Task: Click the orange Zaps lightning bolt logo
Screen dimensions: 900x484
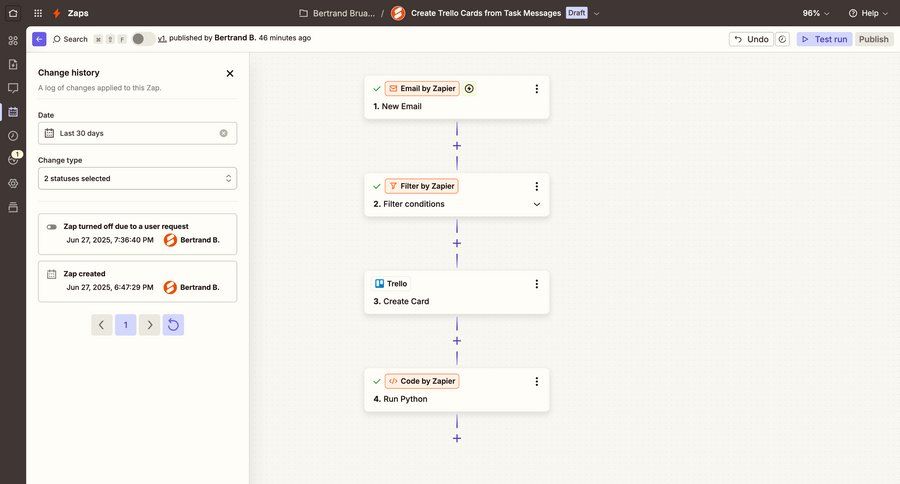Action: coord(57,13)
